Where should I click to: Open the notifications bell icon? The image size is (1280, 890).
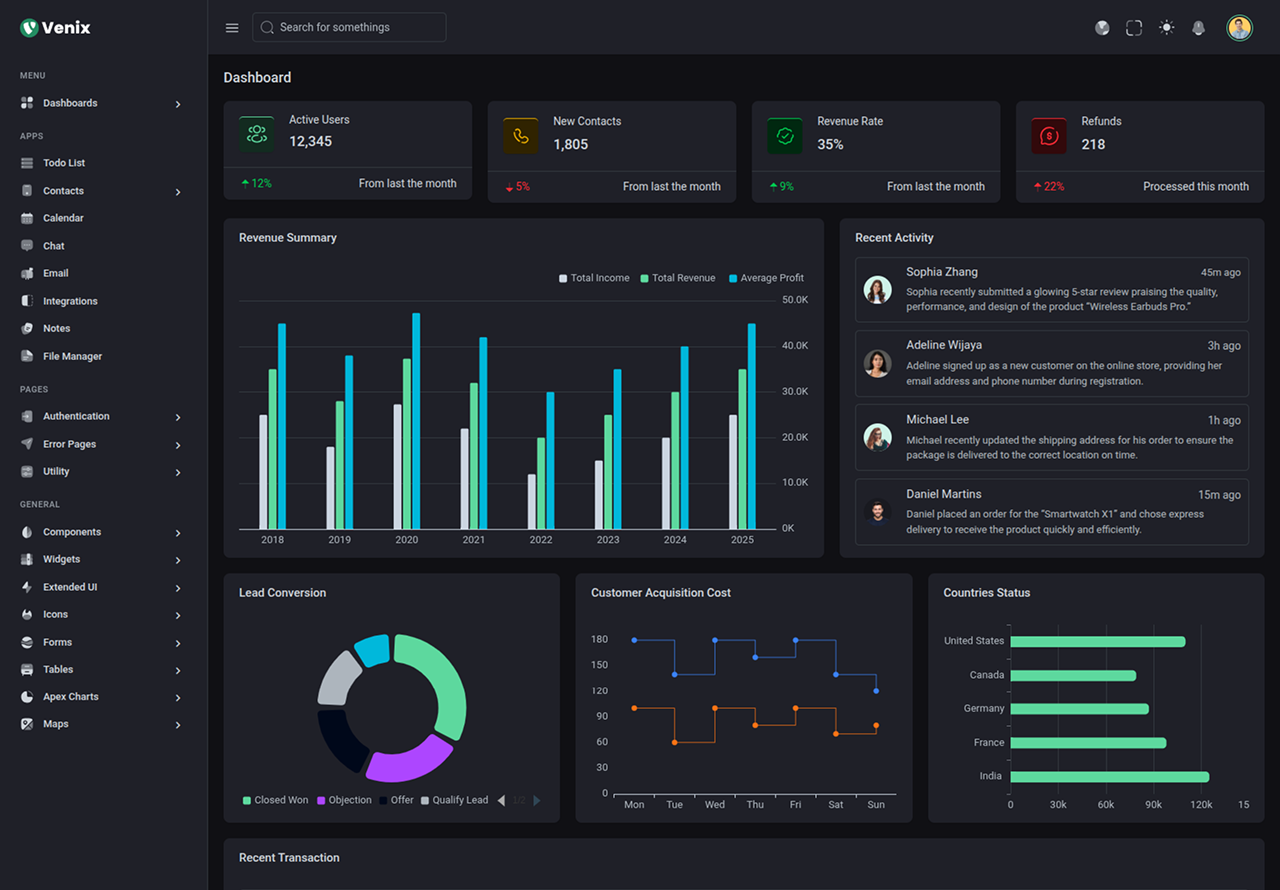tap(1198, 28)
